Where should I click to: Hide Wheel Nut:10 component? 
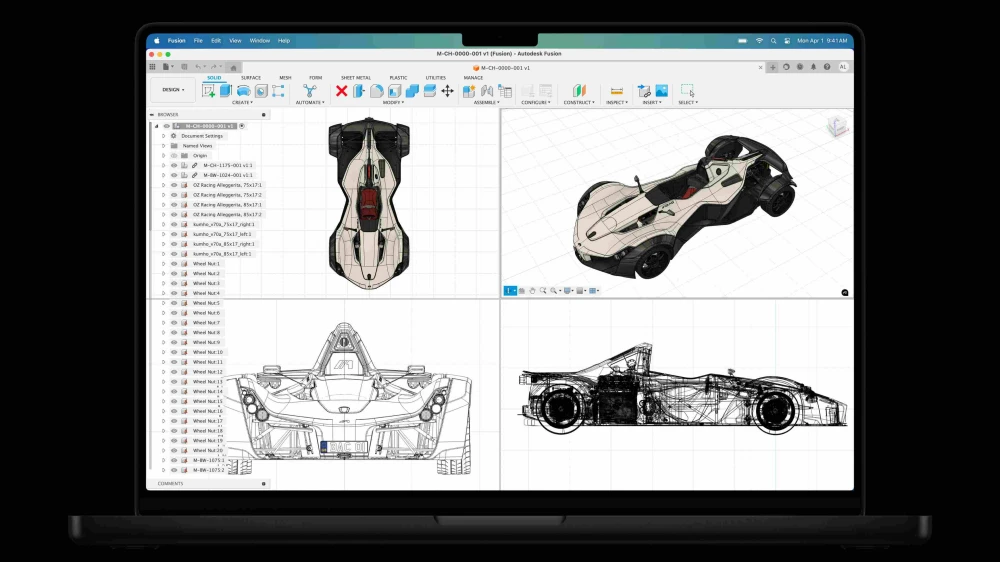pyautogui.click(x=173, y=351)
